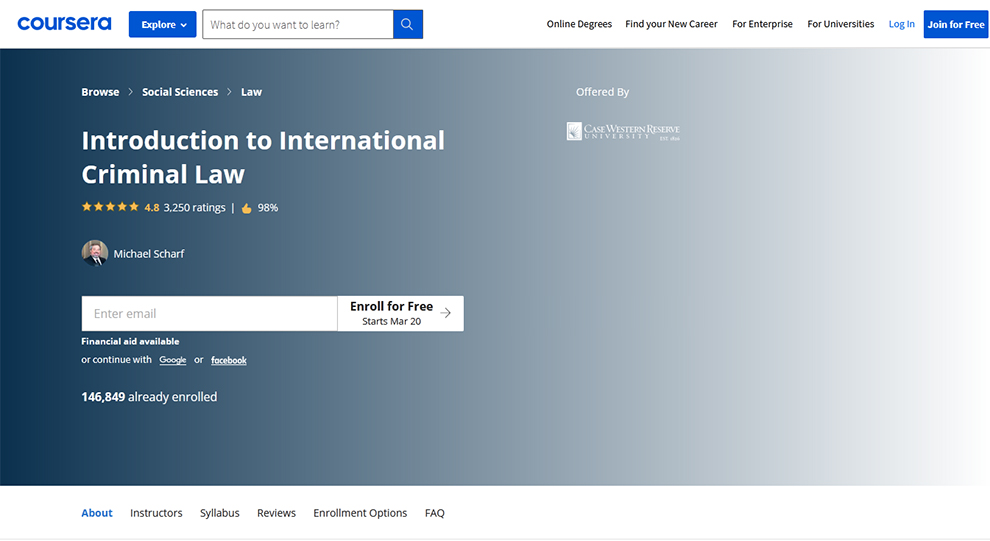Select the Reviews tab
This screenshot has height=541, width=990.
tap(276, 513)
